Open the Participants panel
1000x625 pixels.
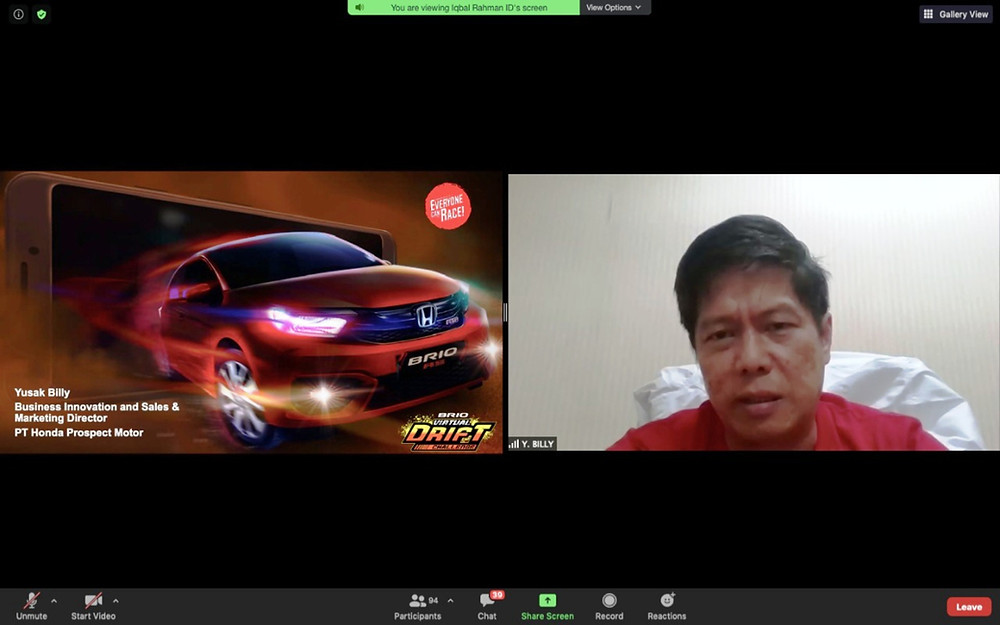click(x=418, y=606)
